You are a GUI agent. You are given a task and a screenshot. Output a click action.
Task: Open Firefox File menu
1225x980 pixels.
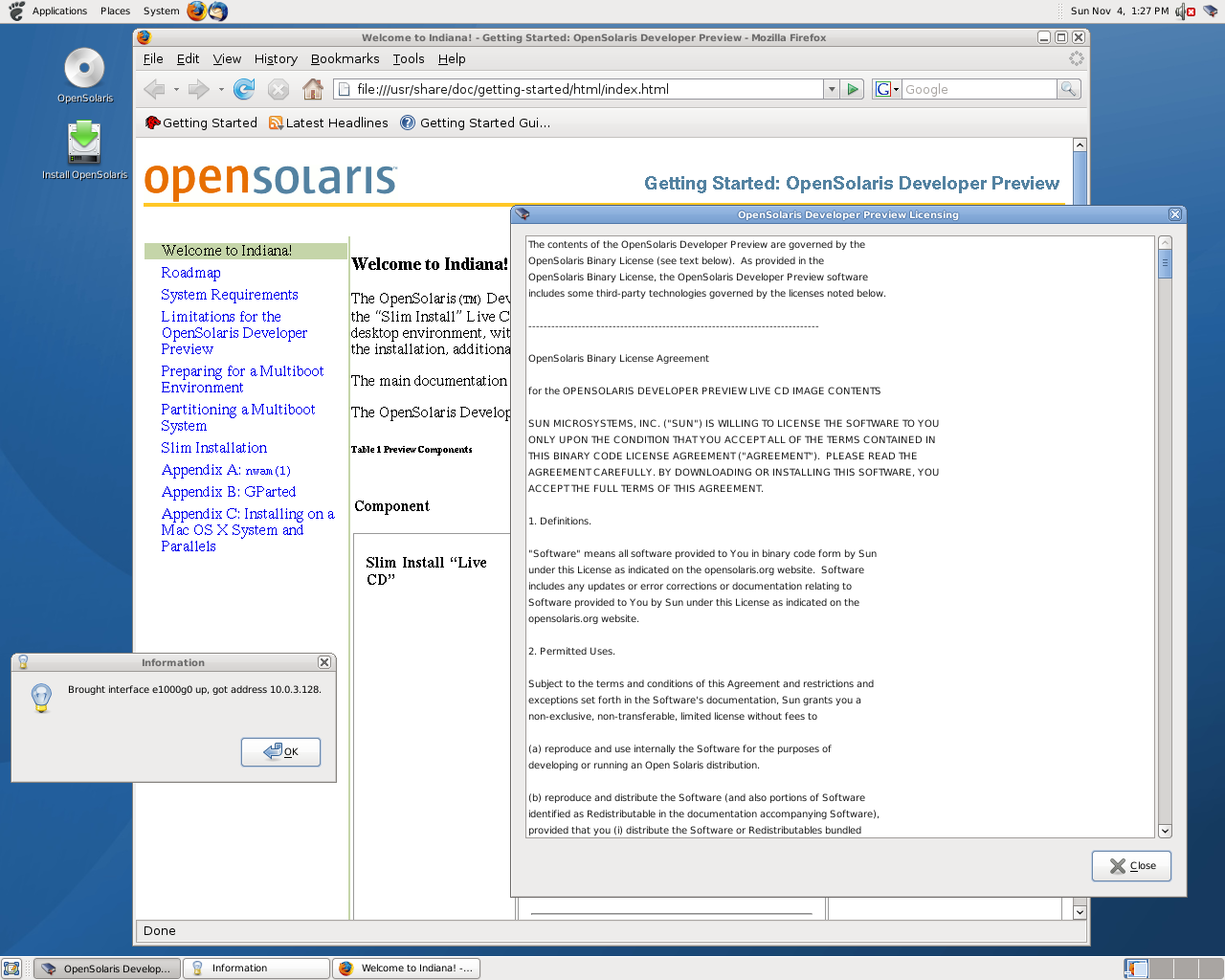pos(153,58)
